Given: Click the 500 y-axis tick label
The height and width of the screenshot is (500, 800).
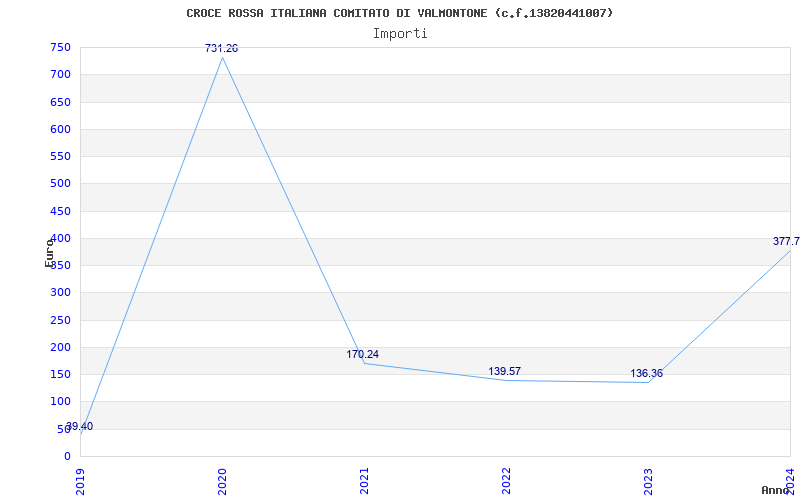Looking at the screenshot, I should point(60,184).
